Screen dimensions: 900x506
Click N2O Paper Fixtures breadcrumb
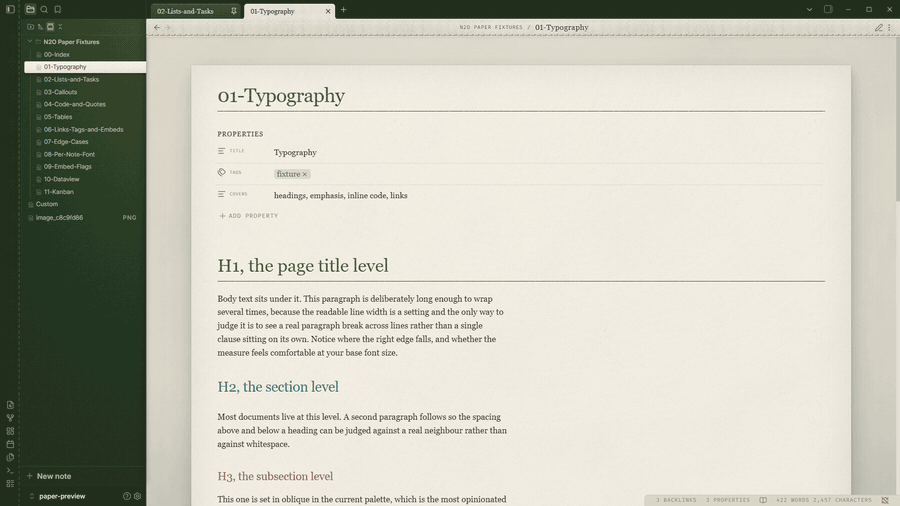click(491, 27)
